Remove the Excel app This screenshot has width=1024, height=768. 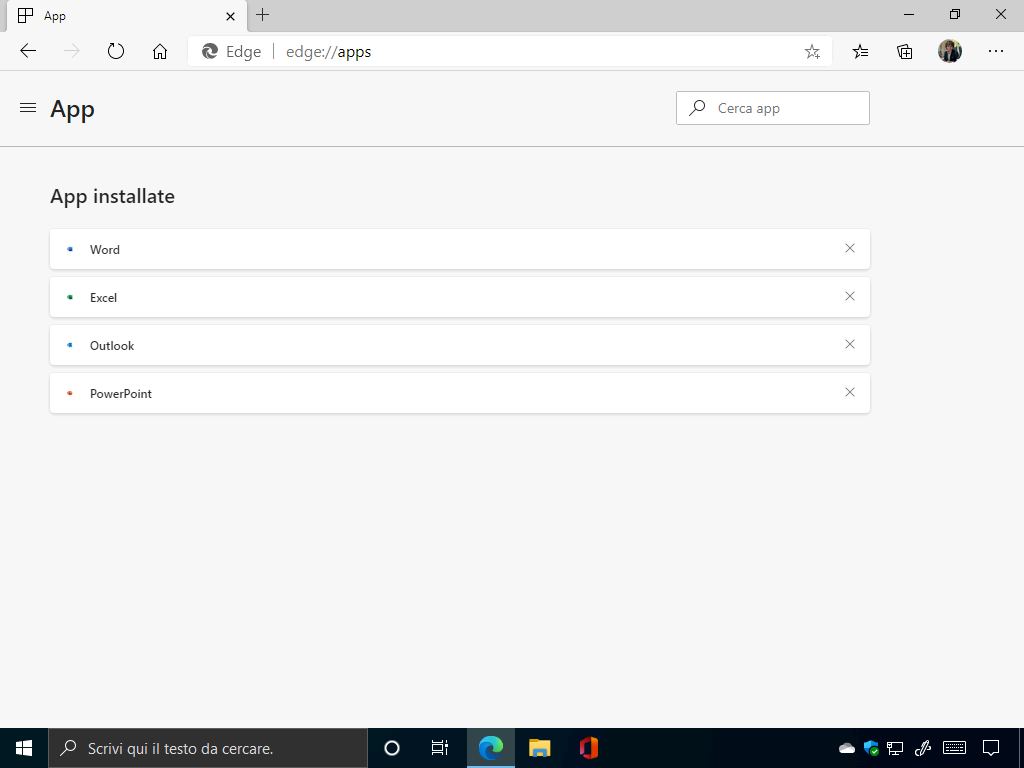(x=850, y=296)
